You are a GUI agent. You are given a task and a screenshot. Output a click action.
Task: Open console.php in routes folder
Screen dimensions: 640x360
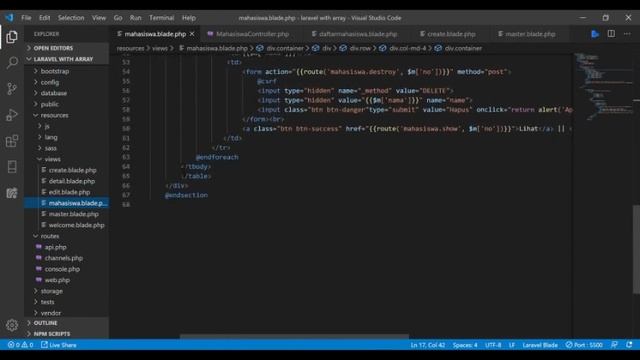pyautogui.click(x=67, y=269)
